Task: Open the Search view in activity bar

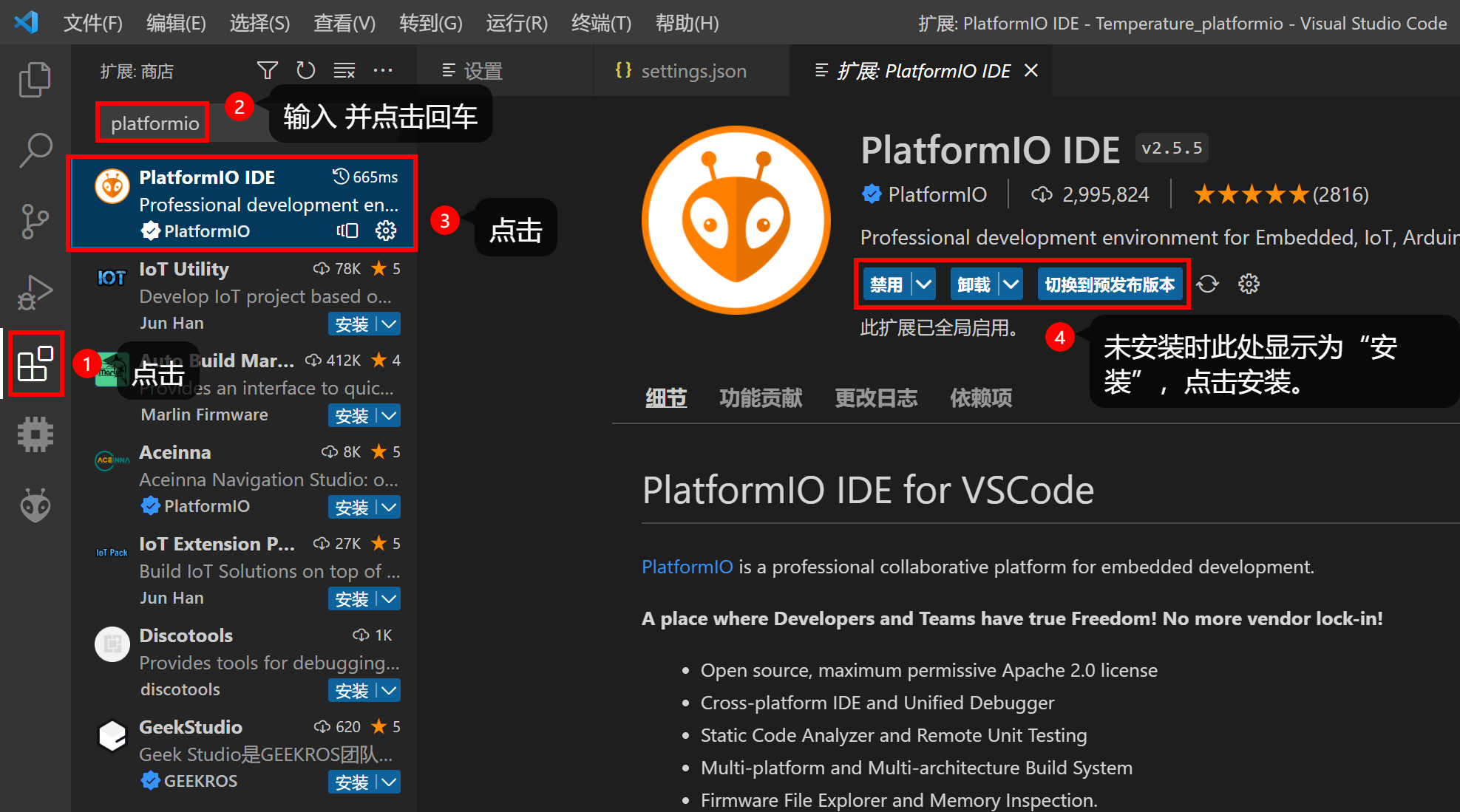Action: (35, 150)
